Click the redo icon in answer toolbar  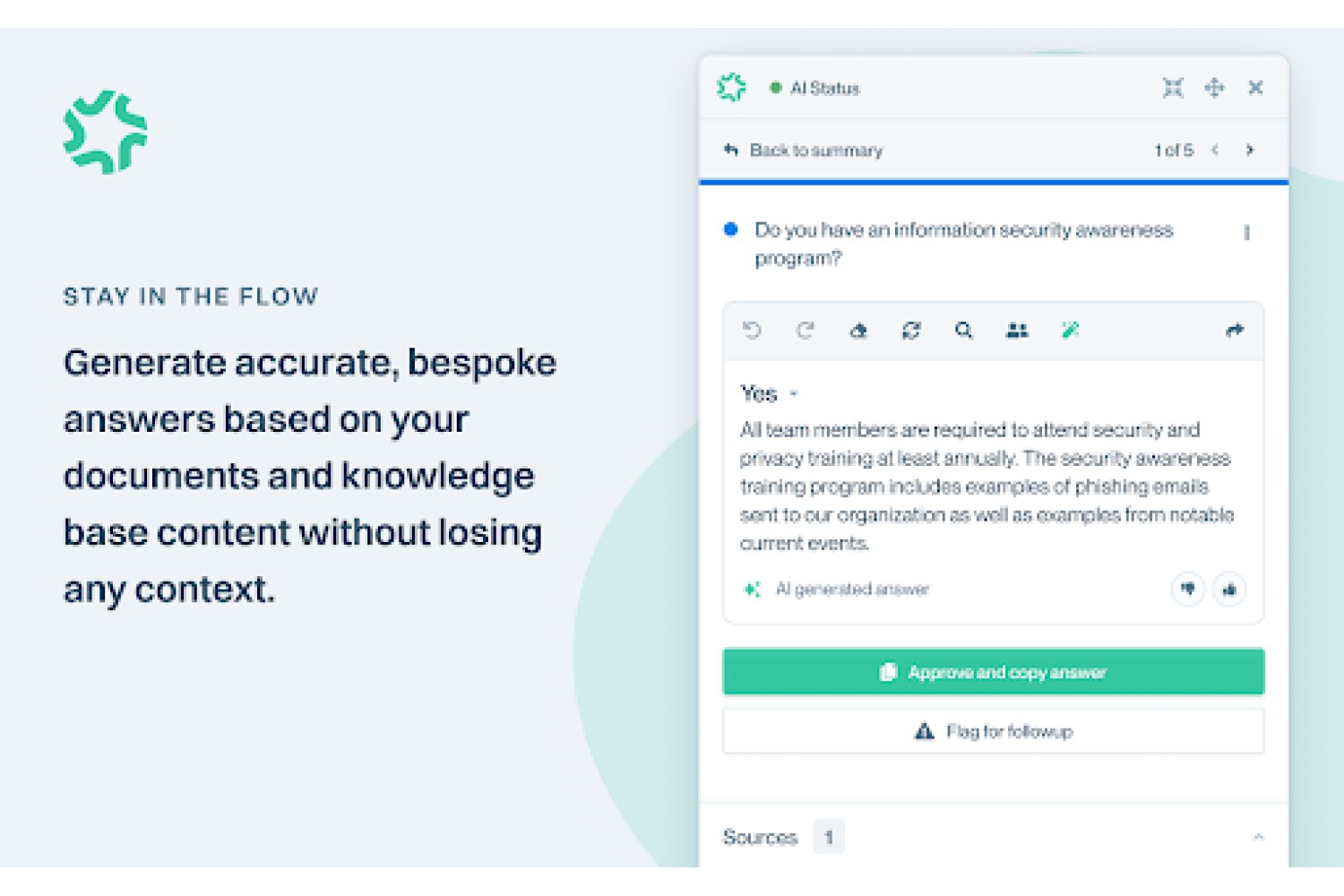(805, 331)
